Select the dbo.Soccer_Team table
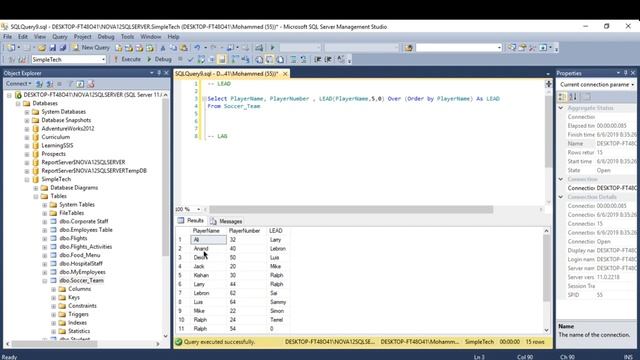 click(x=81, y=281)
